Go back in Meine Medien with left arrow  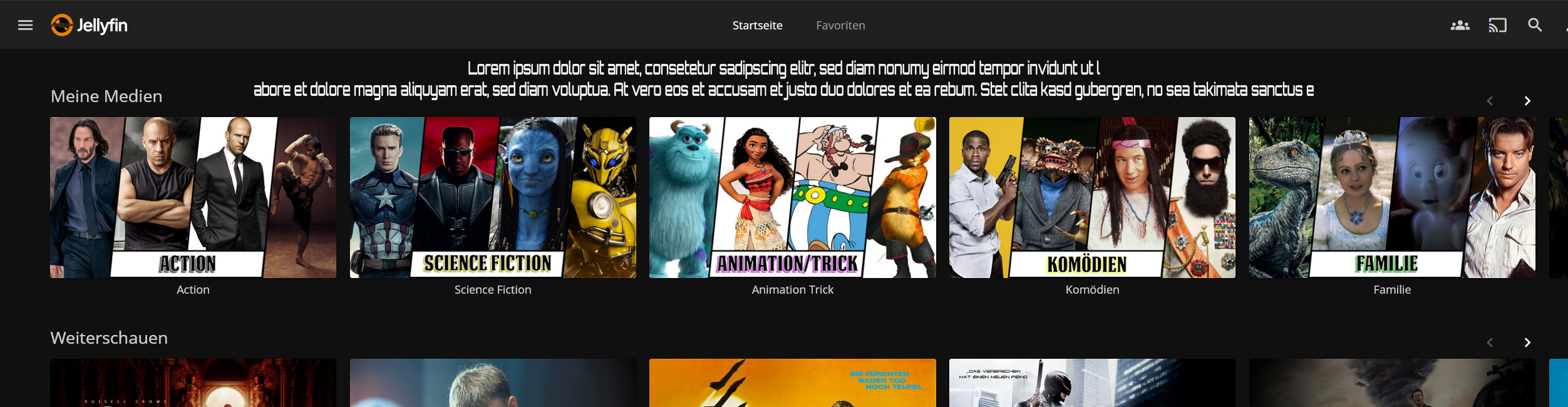tap(1490, 101)
